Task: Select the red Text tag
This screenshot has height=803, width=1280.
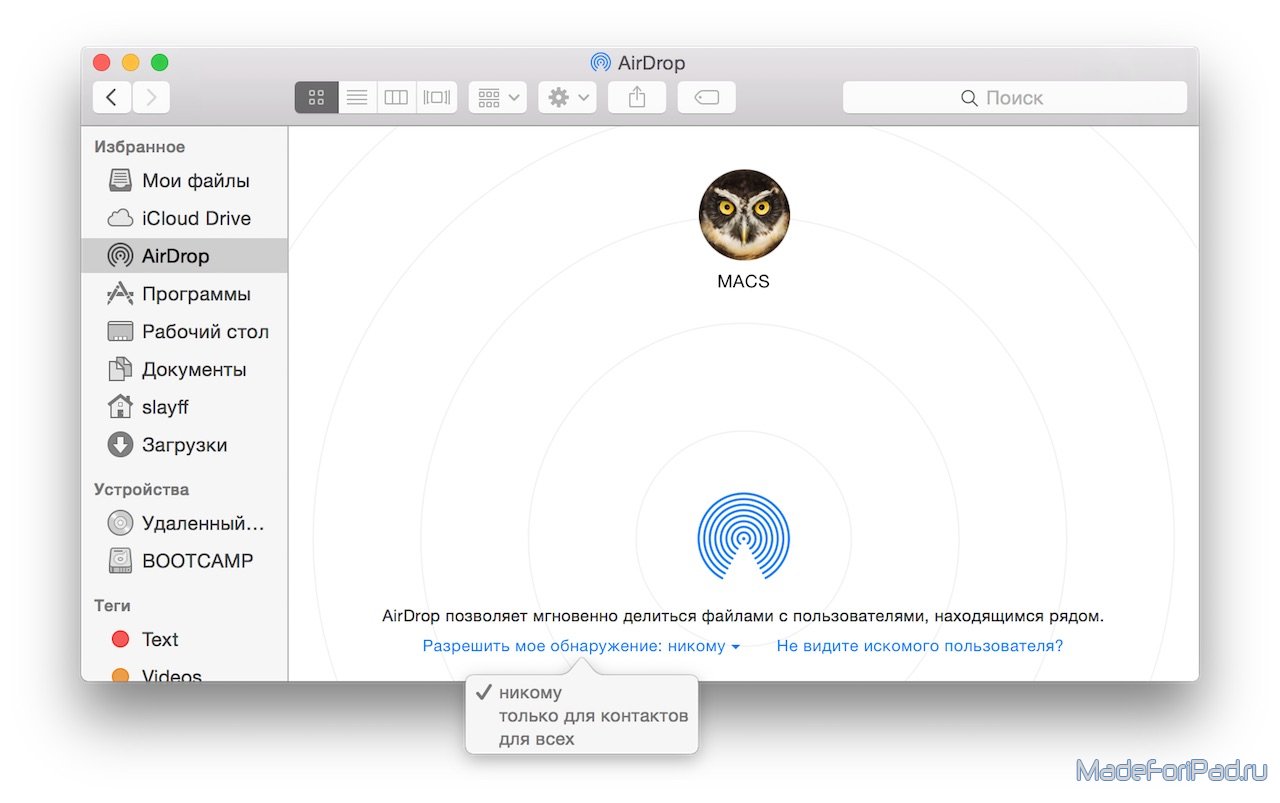Action: 184,639
